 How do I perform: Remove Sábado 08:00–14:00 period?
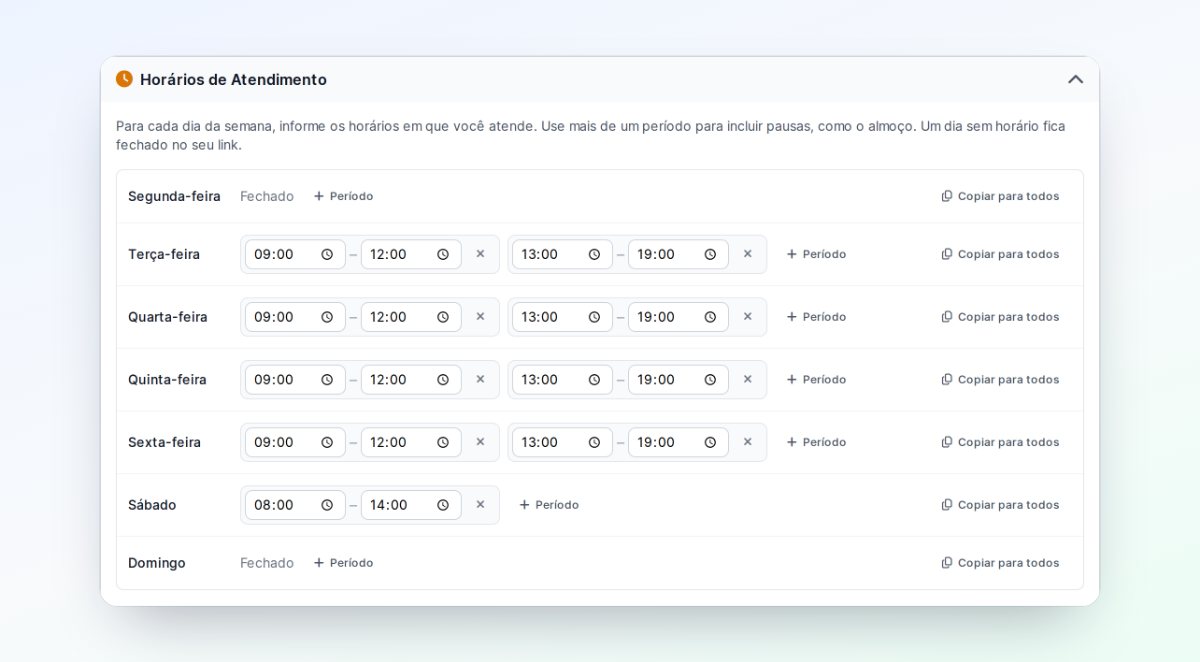pyautogui.click(x=480, y=505)
